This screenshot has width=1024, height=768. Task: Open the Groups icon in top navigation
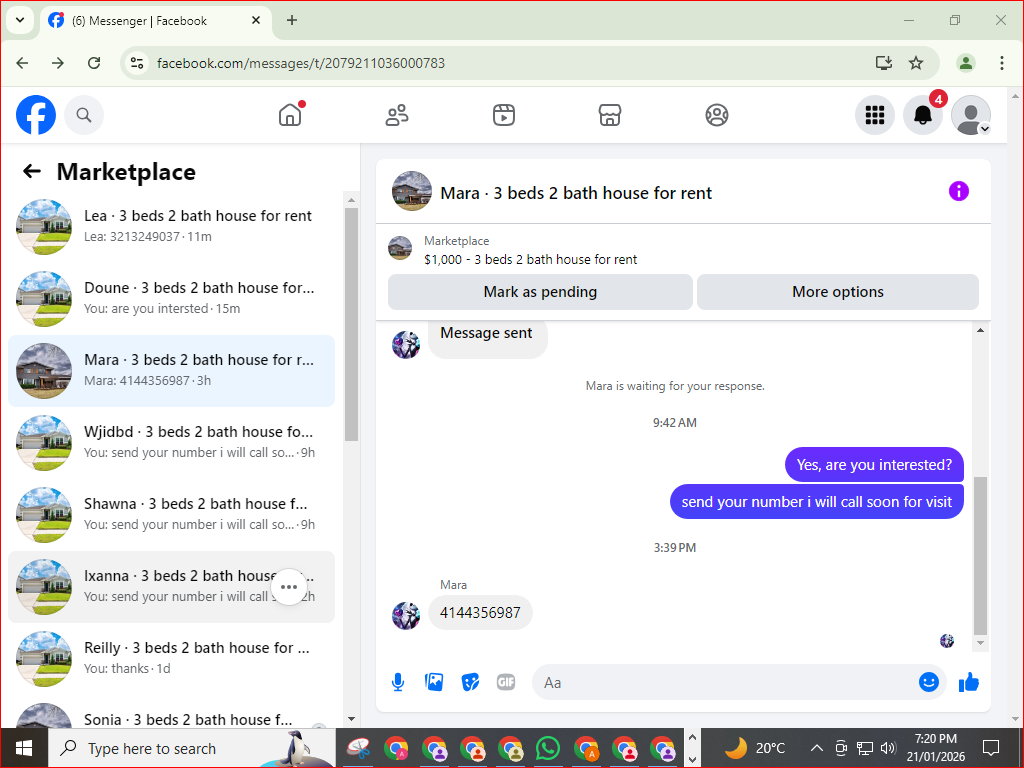[716, 115]
